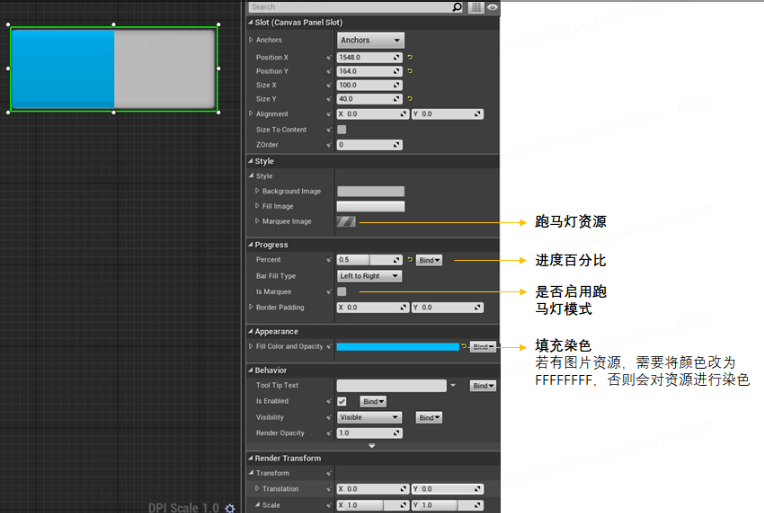The height and width of the screenshot is (513, 764).
Task: Select the progress bar widget in designer canvas
Action: [x=114, y=69]
